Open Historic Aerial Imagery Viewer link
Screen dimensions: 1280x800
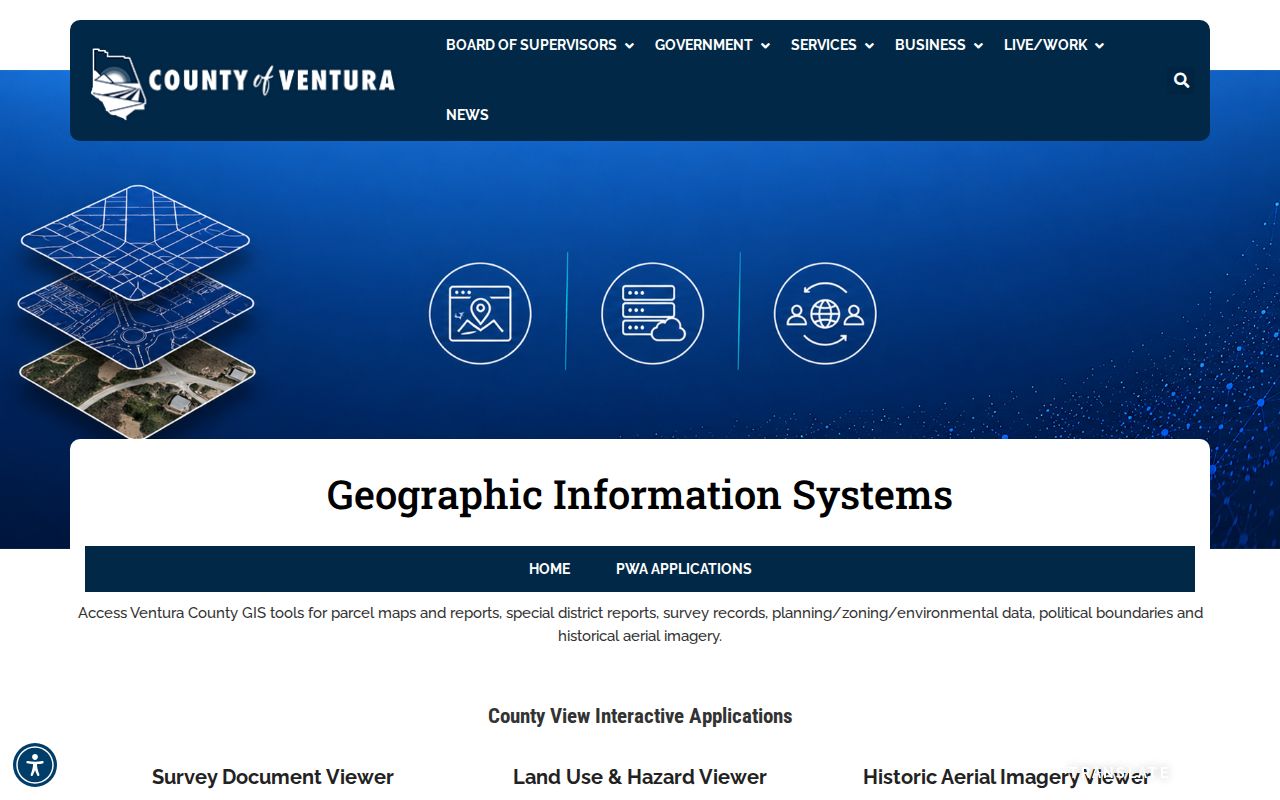(x=1007, y=777)
